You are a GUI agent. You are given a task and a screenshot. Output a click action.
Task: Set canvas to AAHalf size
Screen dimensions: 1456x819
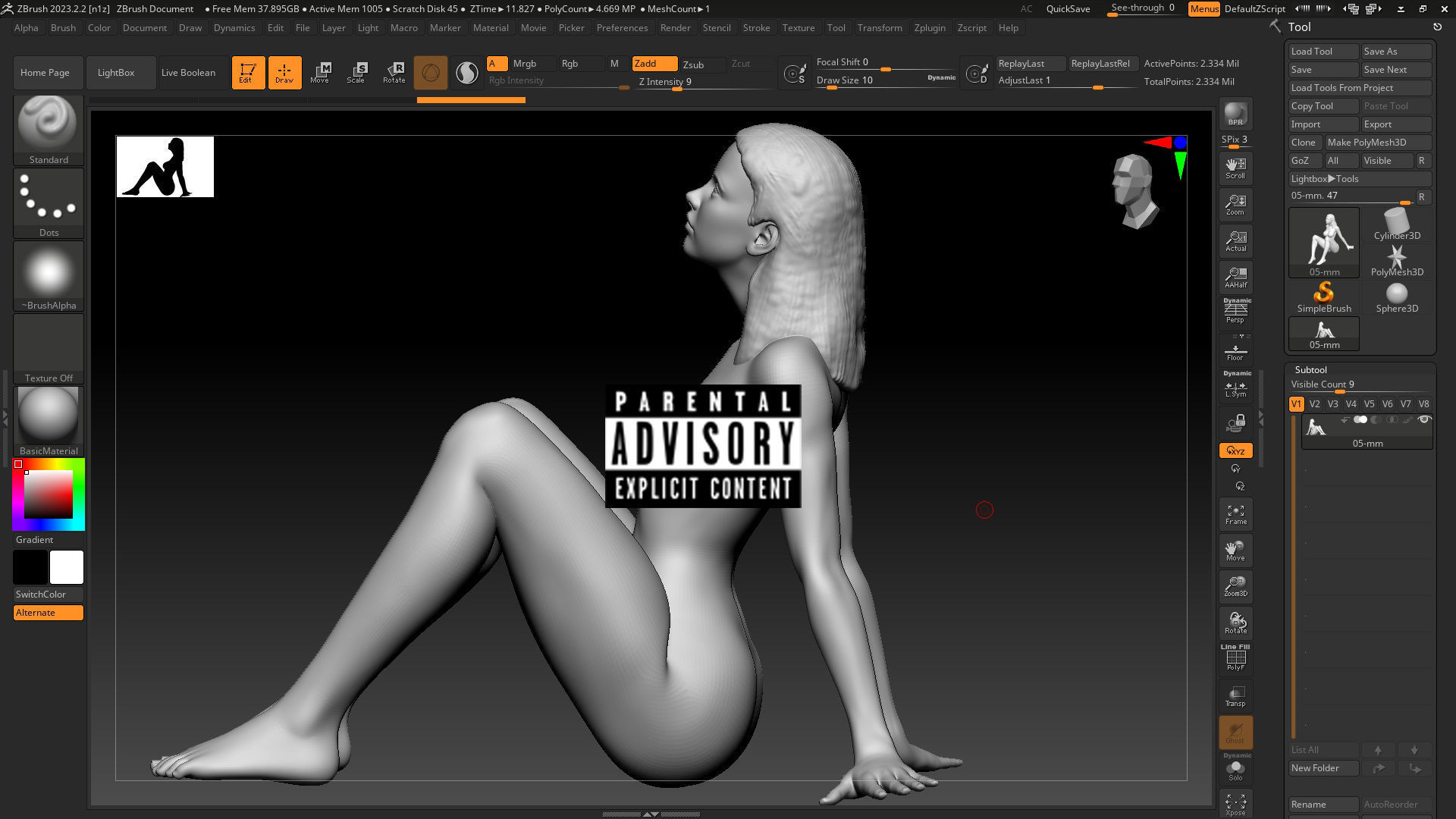point(1235,278)
